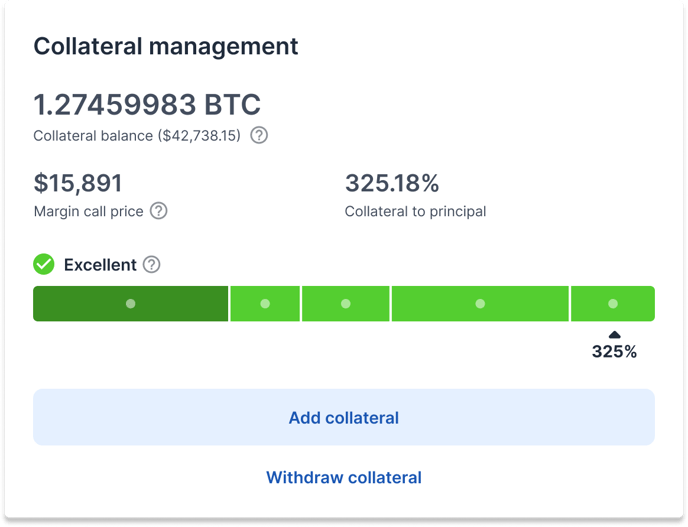Click the green Excellent checkmark icon

coord(44,264)
